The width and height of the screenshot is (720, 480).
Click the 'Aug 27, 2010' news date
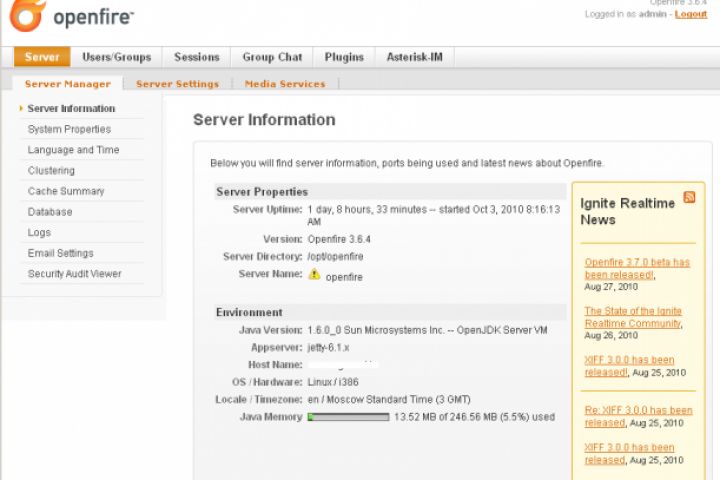(x=611, y=287)
